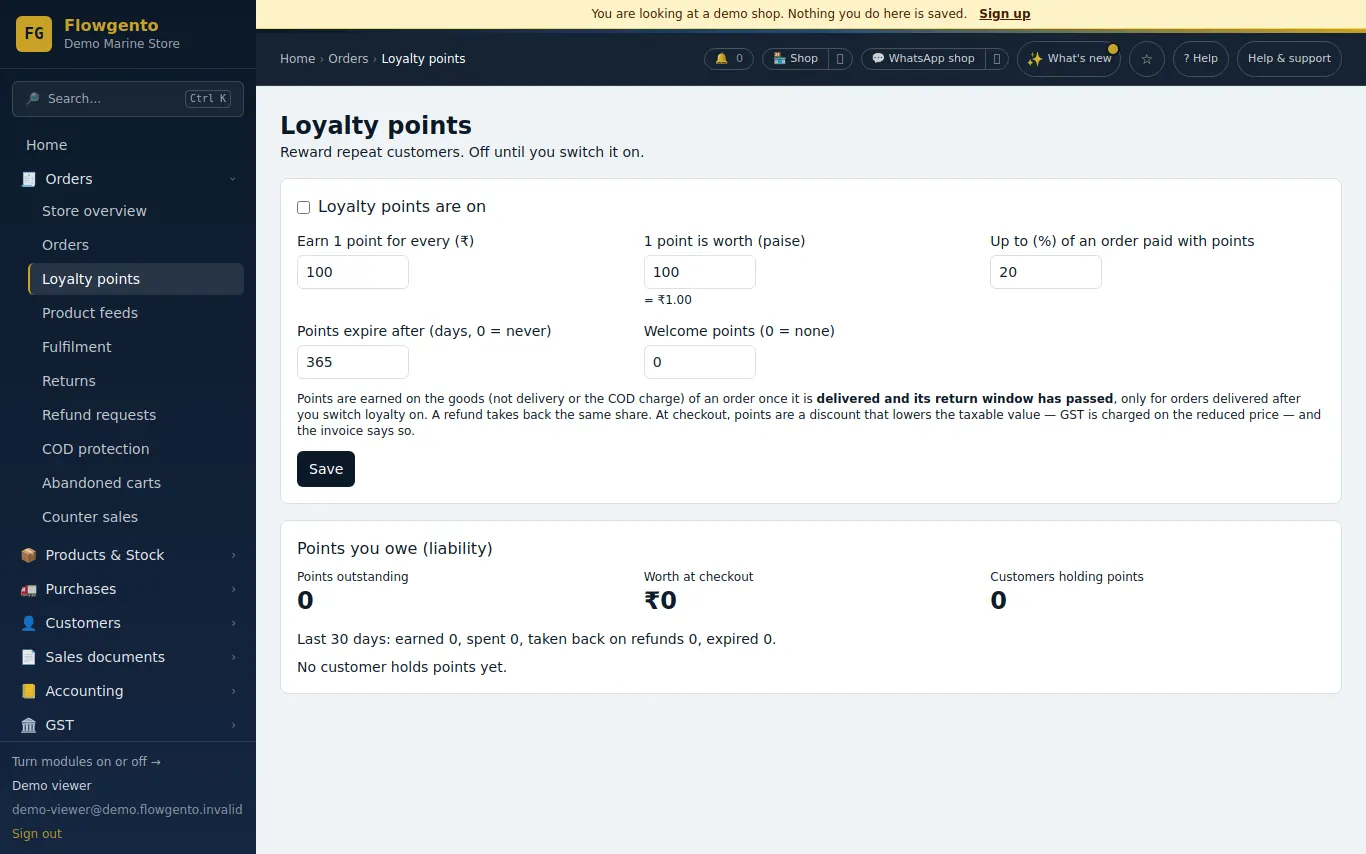Collapse the Orders sidebar section
The height and width of the screenshot is (854, 1366).
[x=128, y=179]
